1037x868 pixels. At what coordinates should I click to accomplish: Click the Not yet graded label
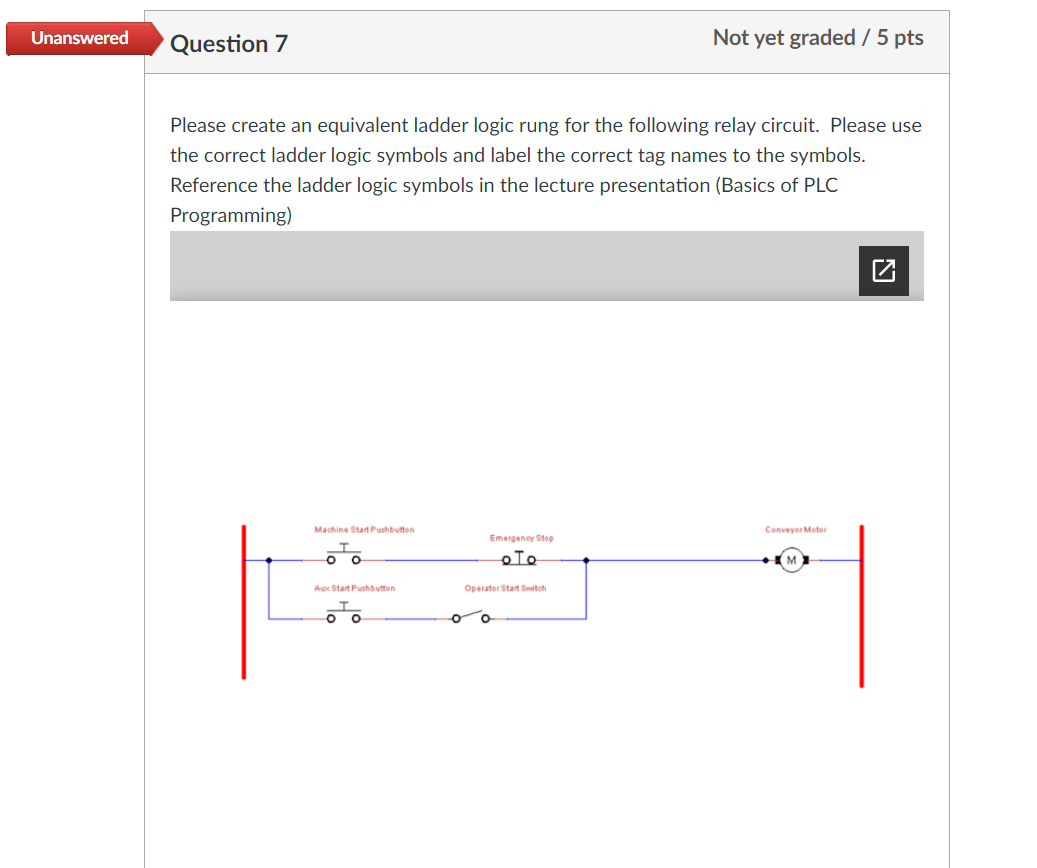click(x=818, y=38)
